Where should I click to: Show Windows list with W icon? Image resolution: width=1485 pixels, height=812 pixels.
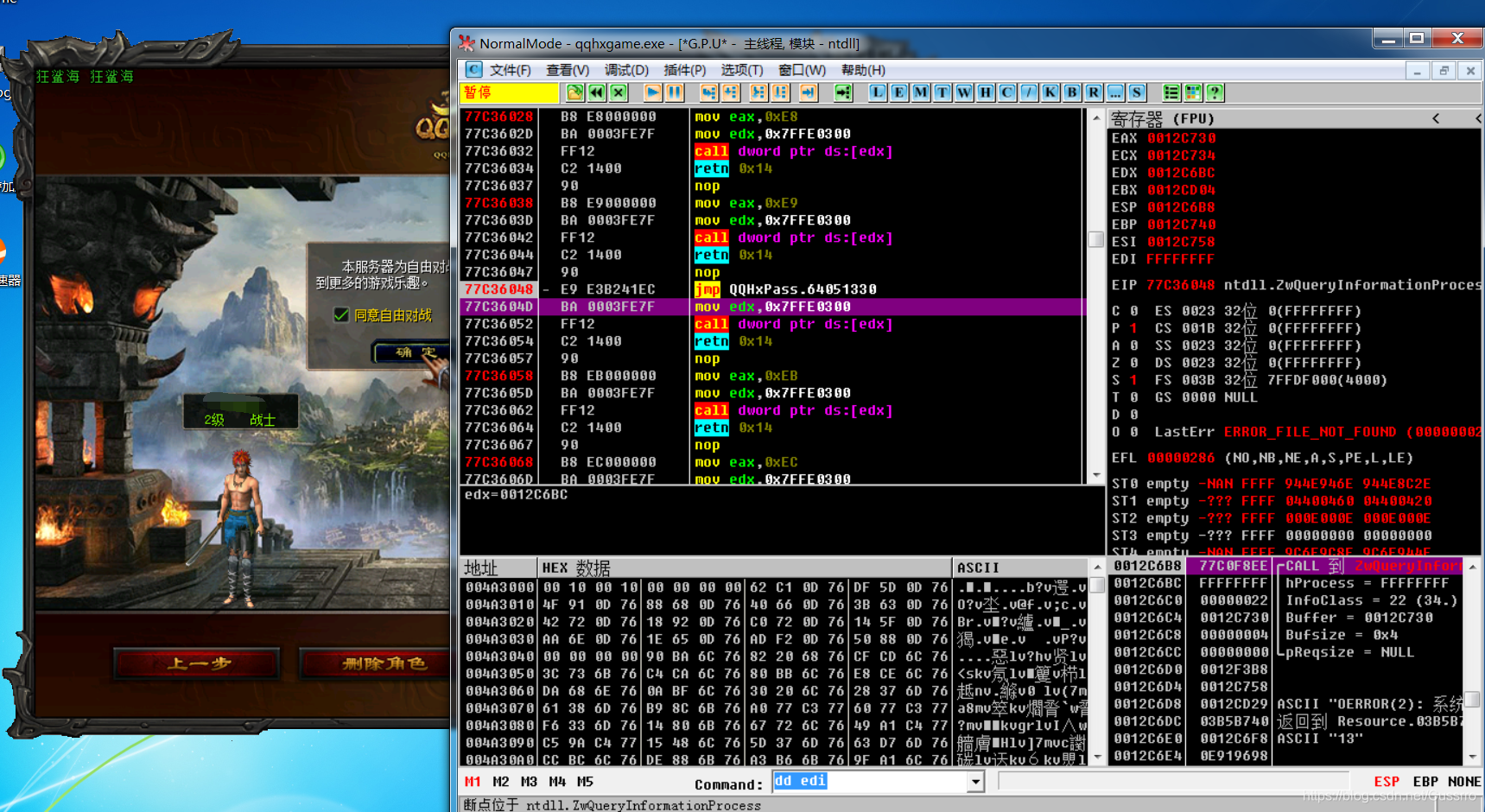(x=964, y=92)
